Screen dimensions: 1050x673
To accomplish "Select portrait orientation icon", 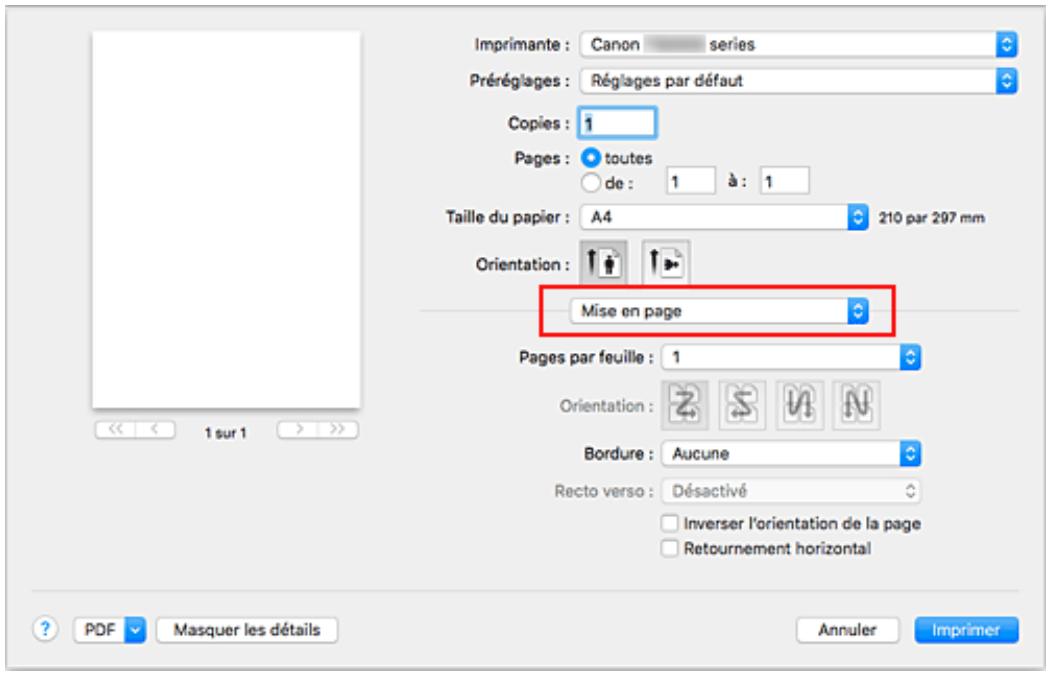I will 603,263.
